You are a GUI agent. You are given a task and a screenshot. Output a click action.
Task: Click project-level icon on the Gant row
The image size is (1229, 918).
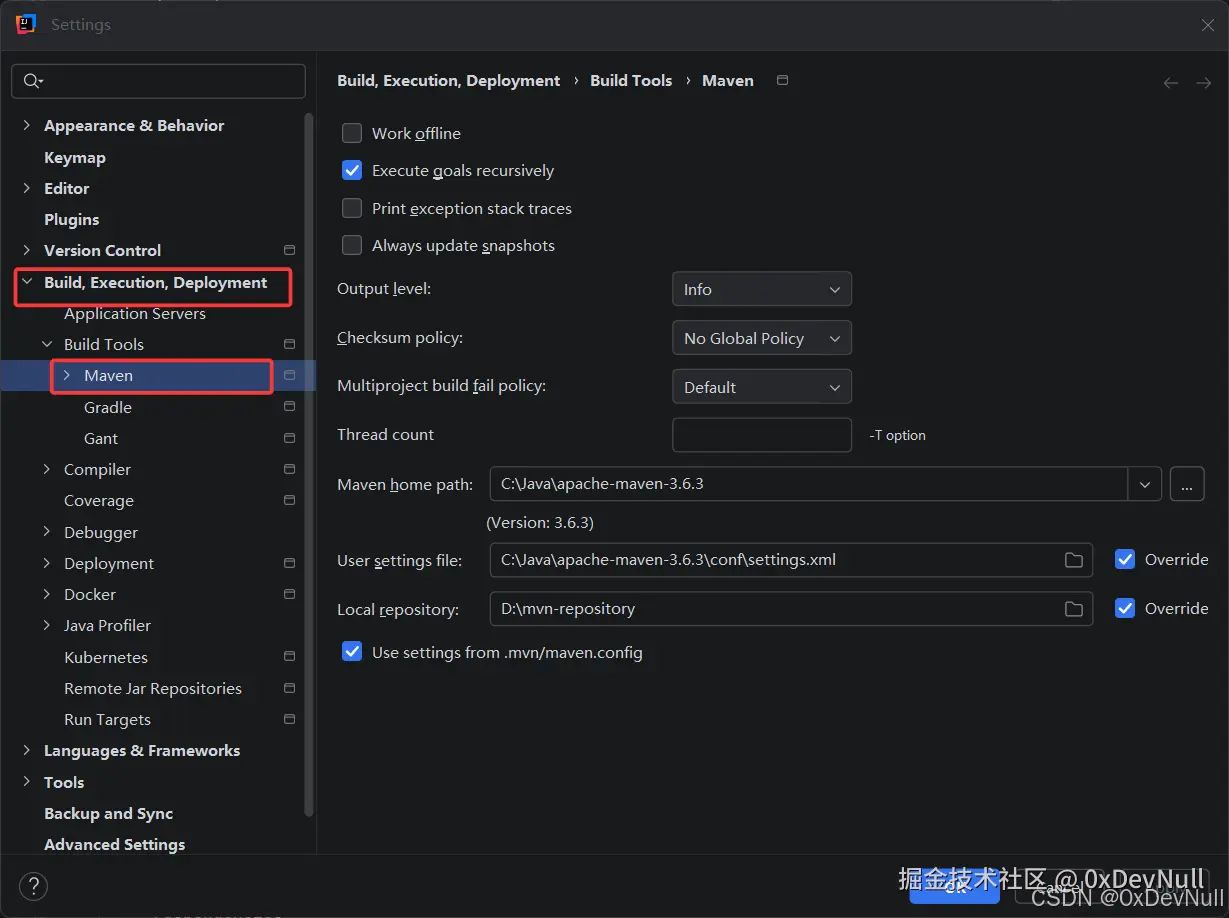click(x=290, y=438)
